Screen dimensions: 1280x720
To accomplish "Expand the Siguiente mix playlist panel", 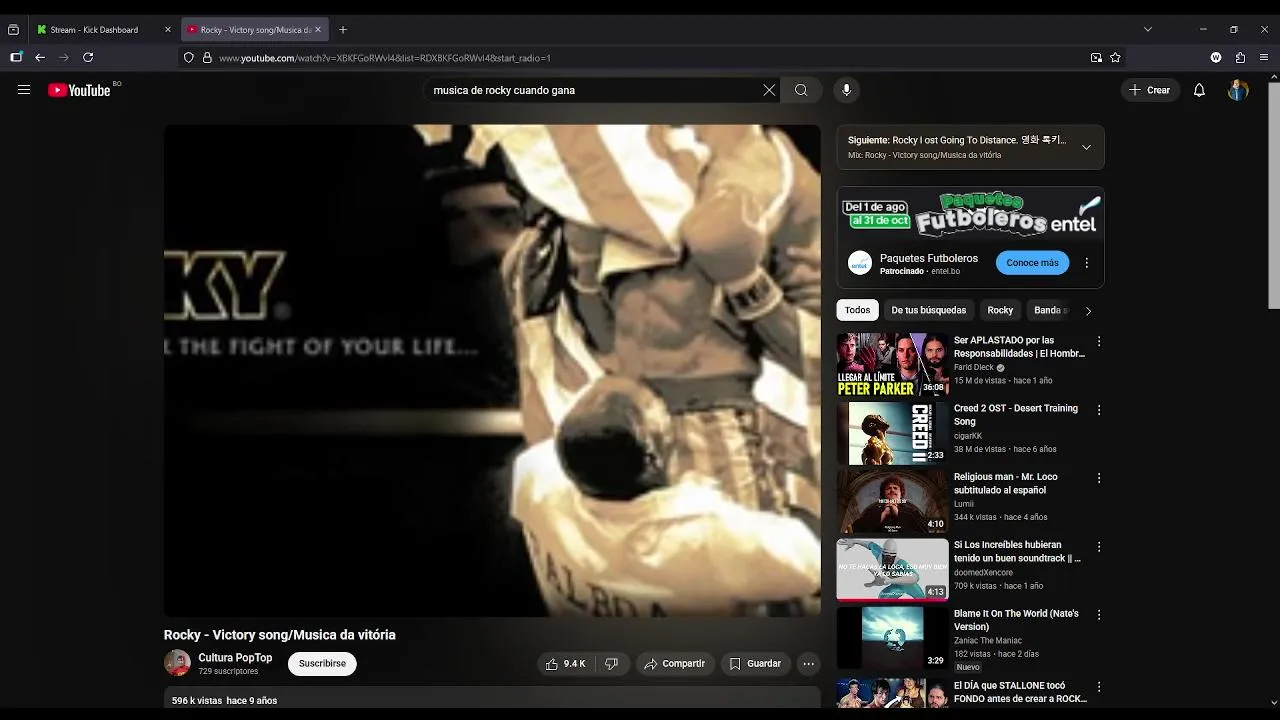I will point(1086,147).
